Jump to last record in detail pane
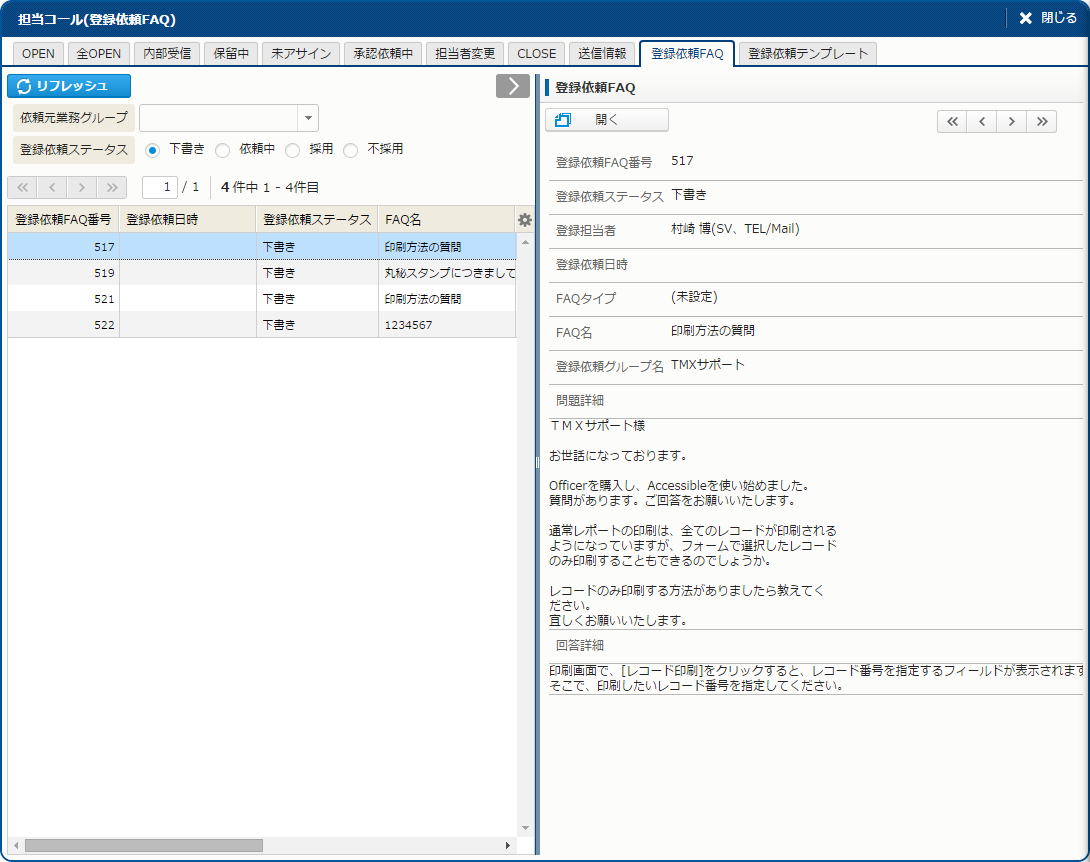The width and height of the screenshot is (1090, 862). [1042, 121]
